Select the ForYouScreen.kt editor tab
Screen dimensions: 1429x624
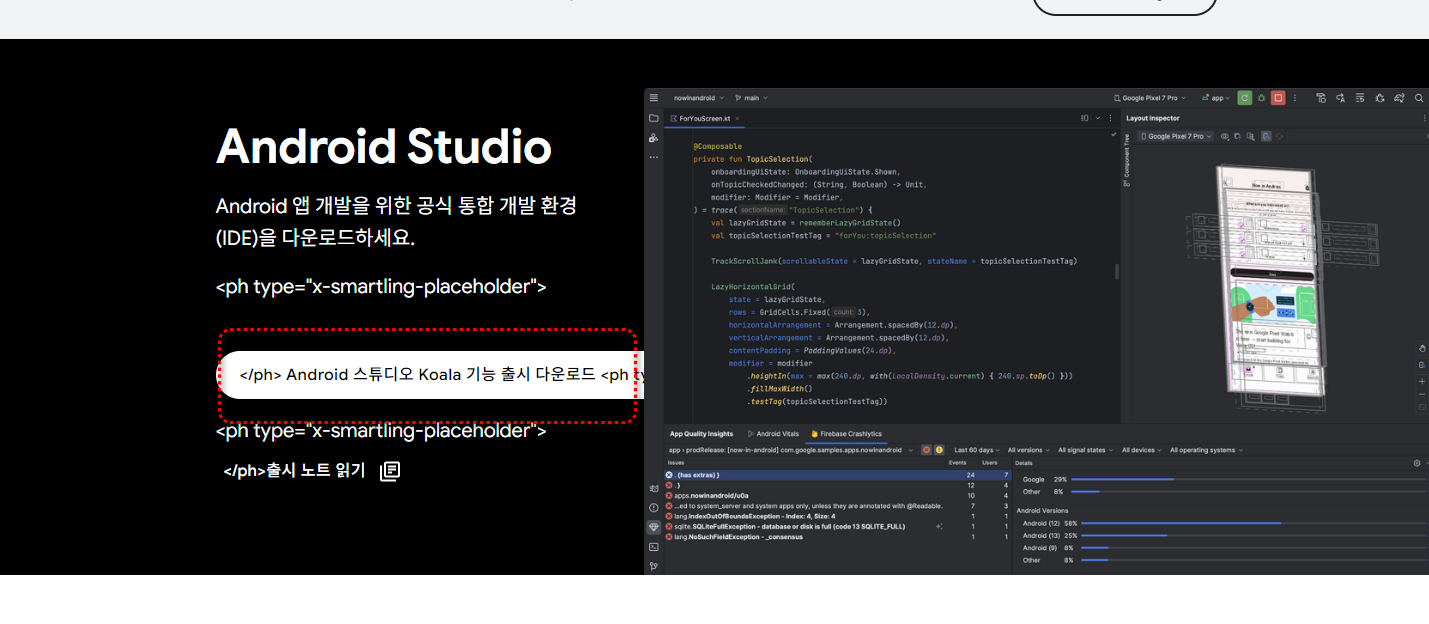pyautogui.click(x=706, y=118)
